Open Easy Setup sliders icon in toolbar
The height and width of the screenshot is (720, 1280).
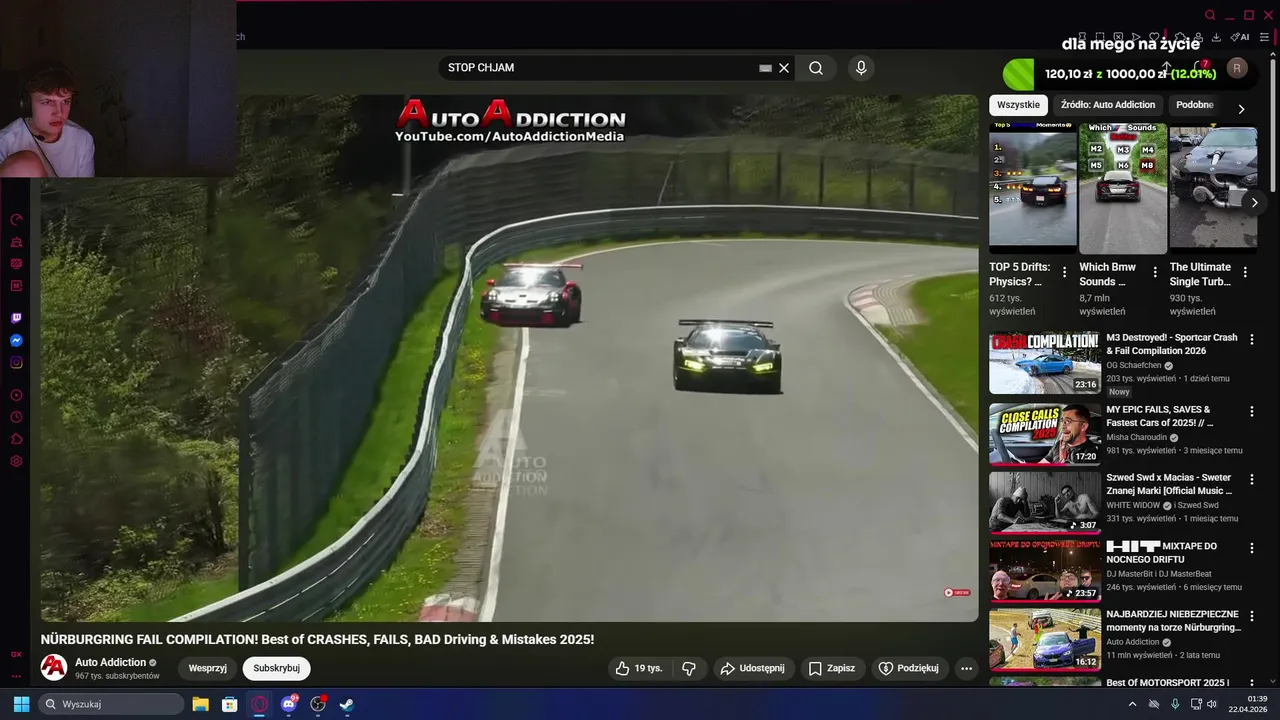tap(1264, 37)
